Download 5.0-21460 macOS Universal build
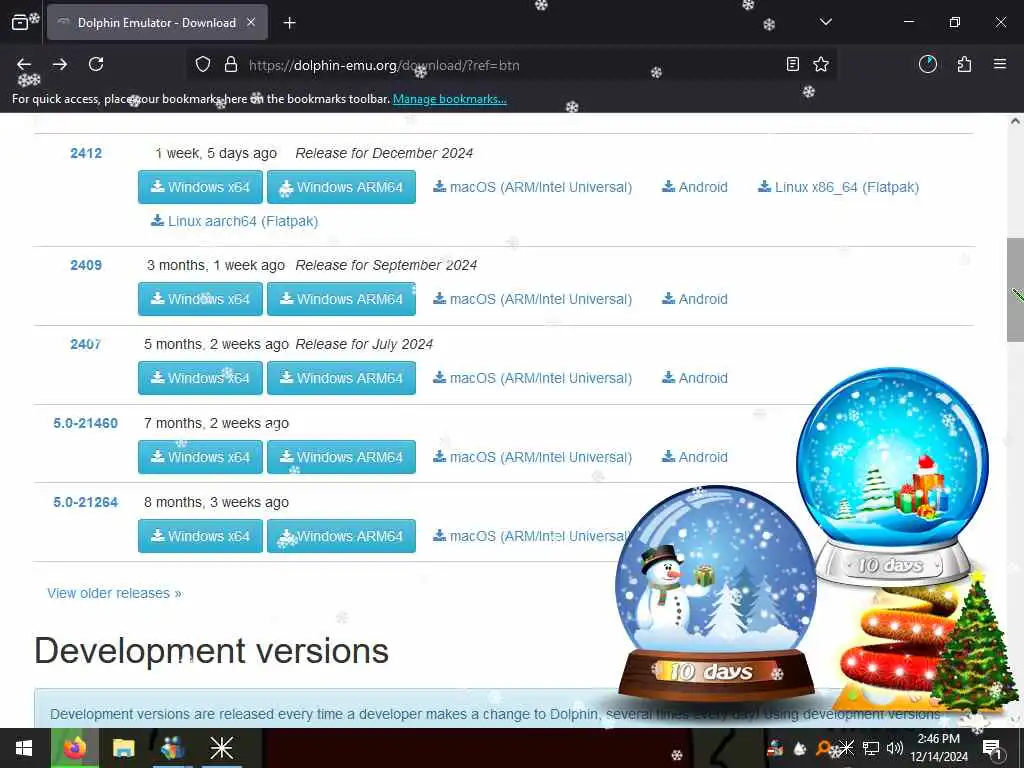Image resolution: width=1024 pixels, height=768 pixels. [532, 457]
